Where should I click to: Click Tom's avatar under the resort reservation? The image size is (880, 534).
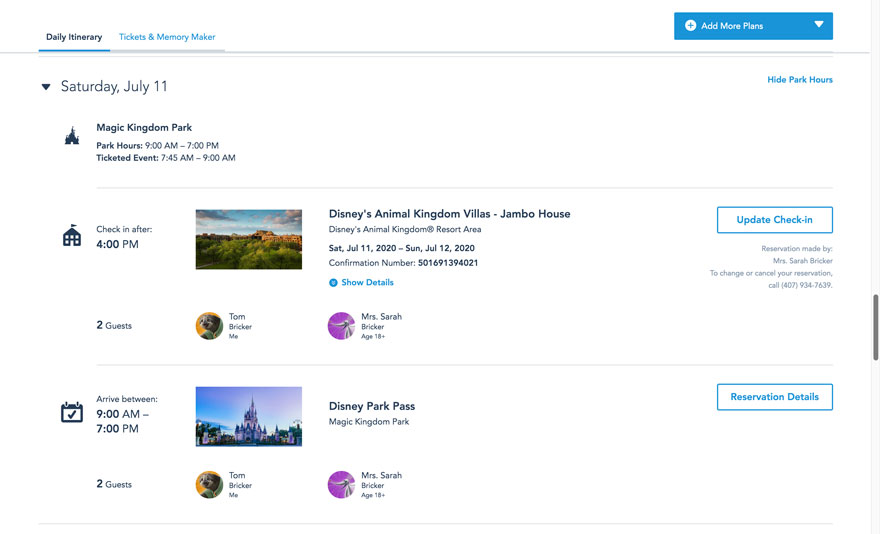(209, 326)
